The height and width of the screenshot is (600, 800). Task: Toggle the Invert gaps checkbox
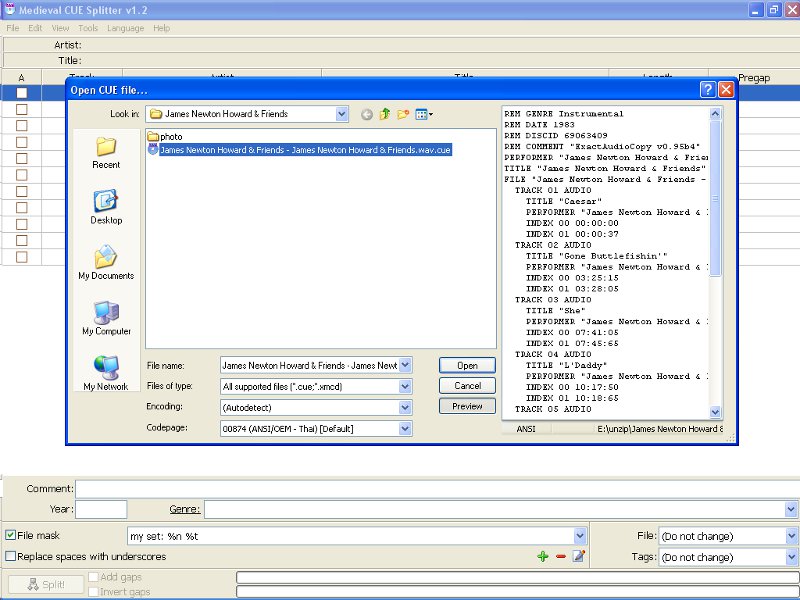click(x=93, y=592)
